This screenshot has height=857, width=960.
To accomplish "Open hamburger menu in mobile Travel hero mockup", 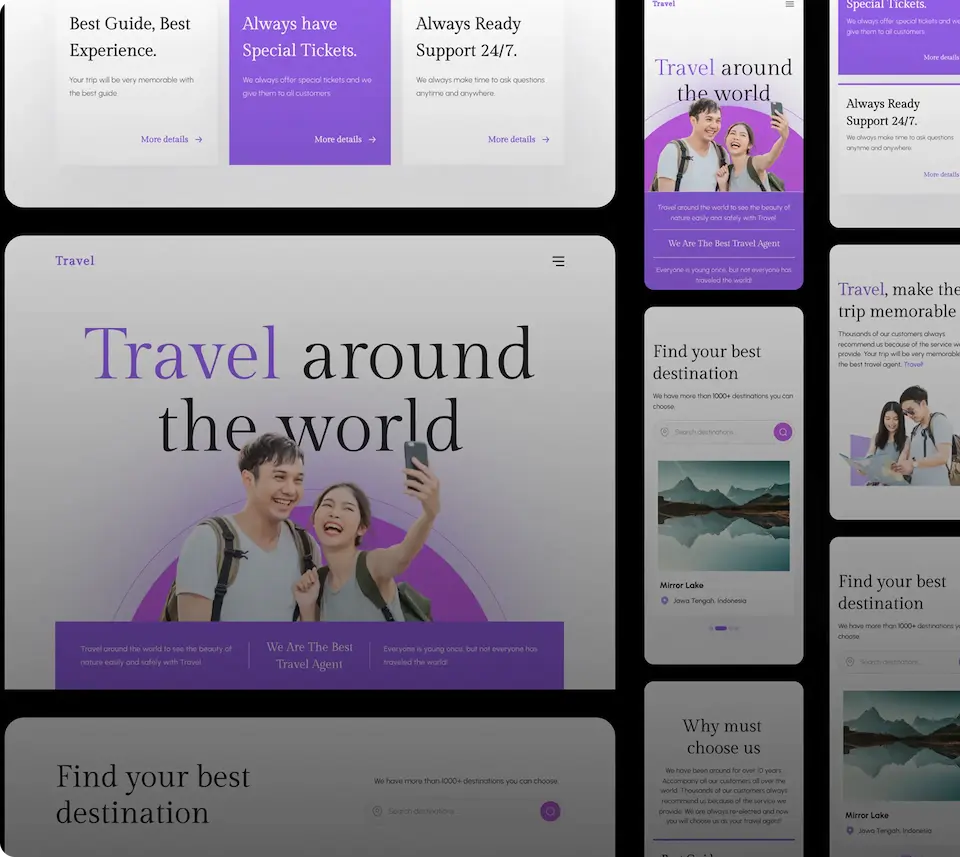I will click(790, 4).
